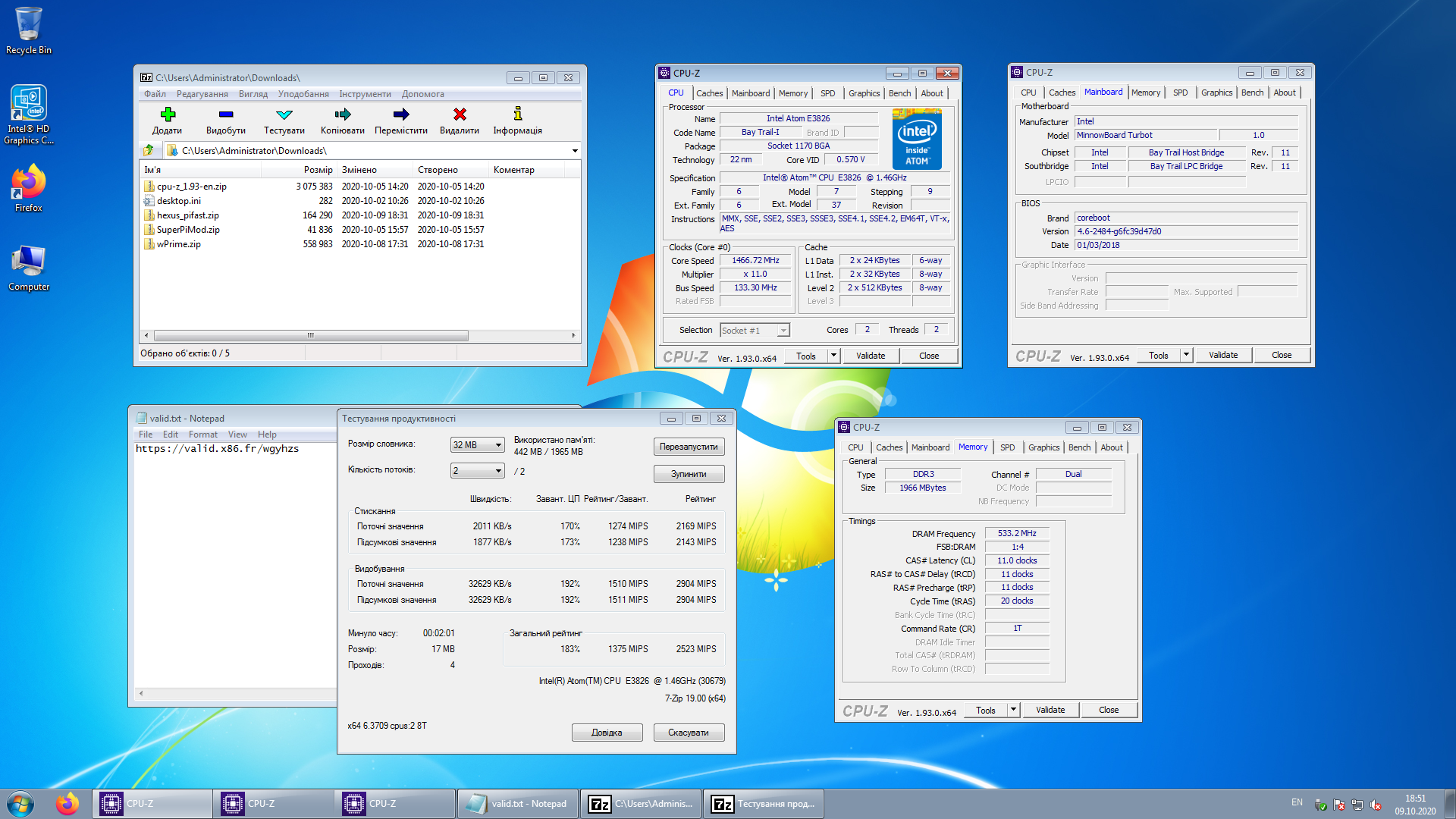Viewport: 1456px width, 819px height.
Task: Select cpu-z_1.93-en.zip file icon
Action: pos(149,186)
